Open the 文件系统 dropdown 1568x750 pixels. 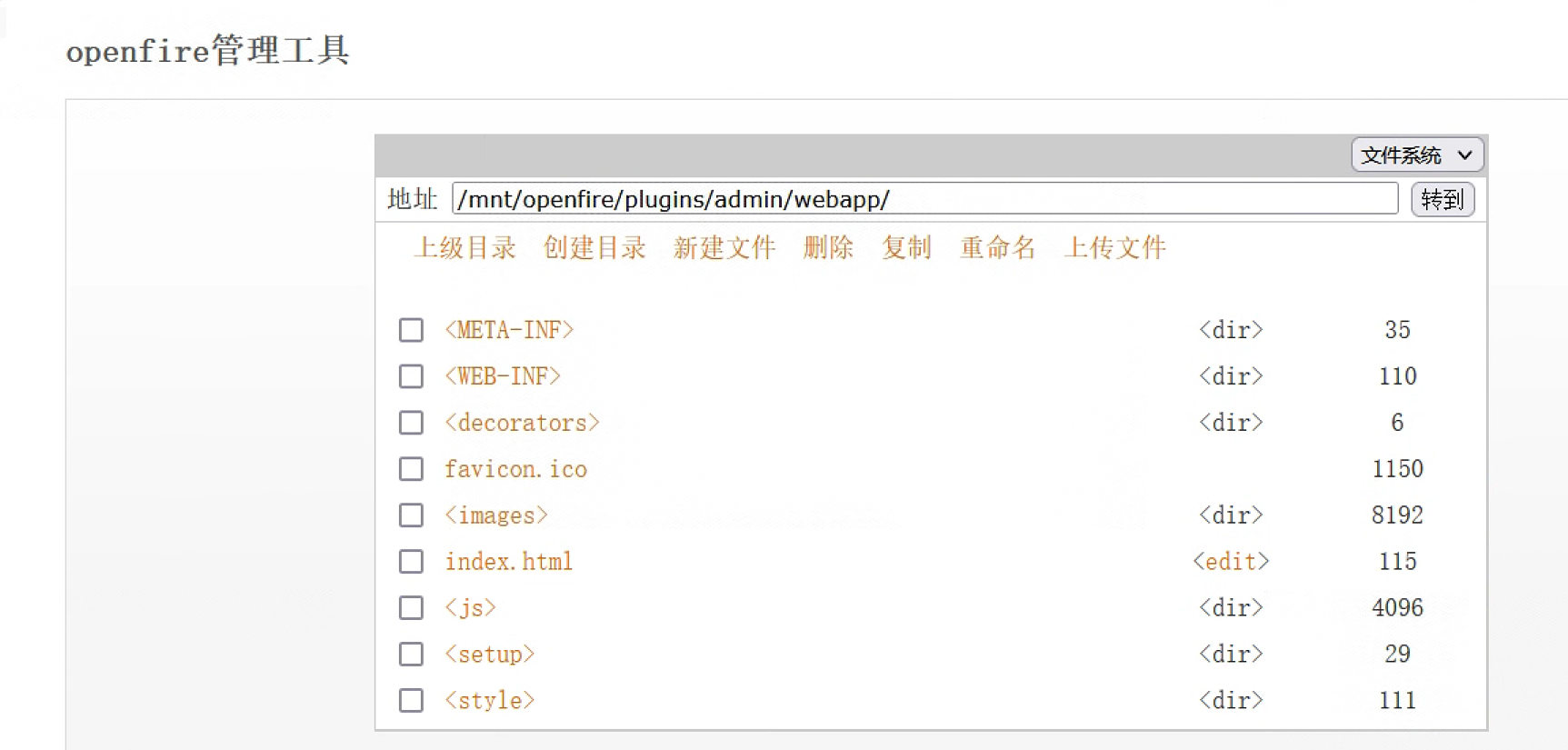[1417, 155]
